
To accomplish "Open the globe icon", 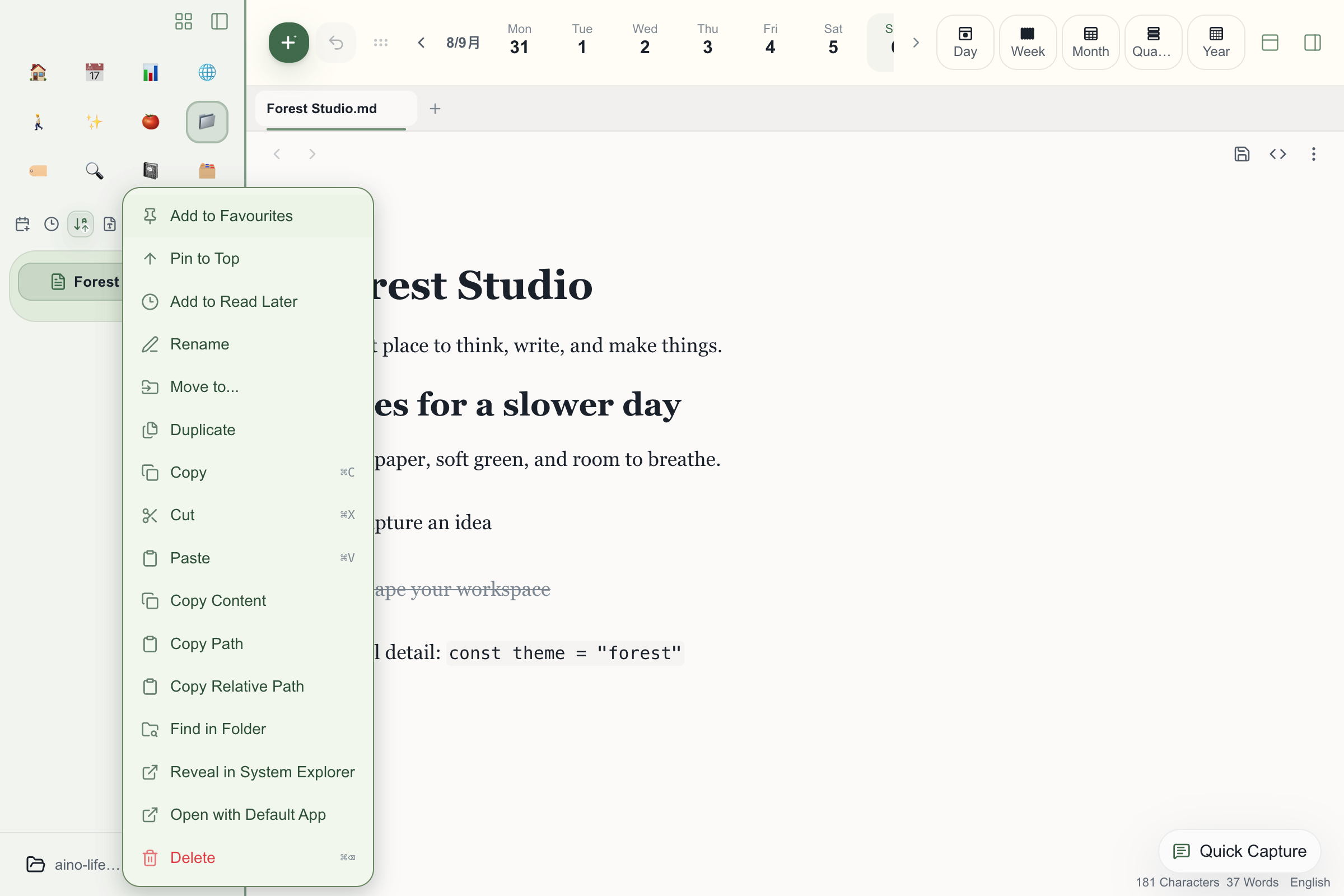I will tap(207, 73).
